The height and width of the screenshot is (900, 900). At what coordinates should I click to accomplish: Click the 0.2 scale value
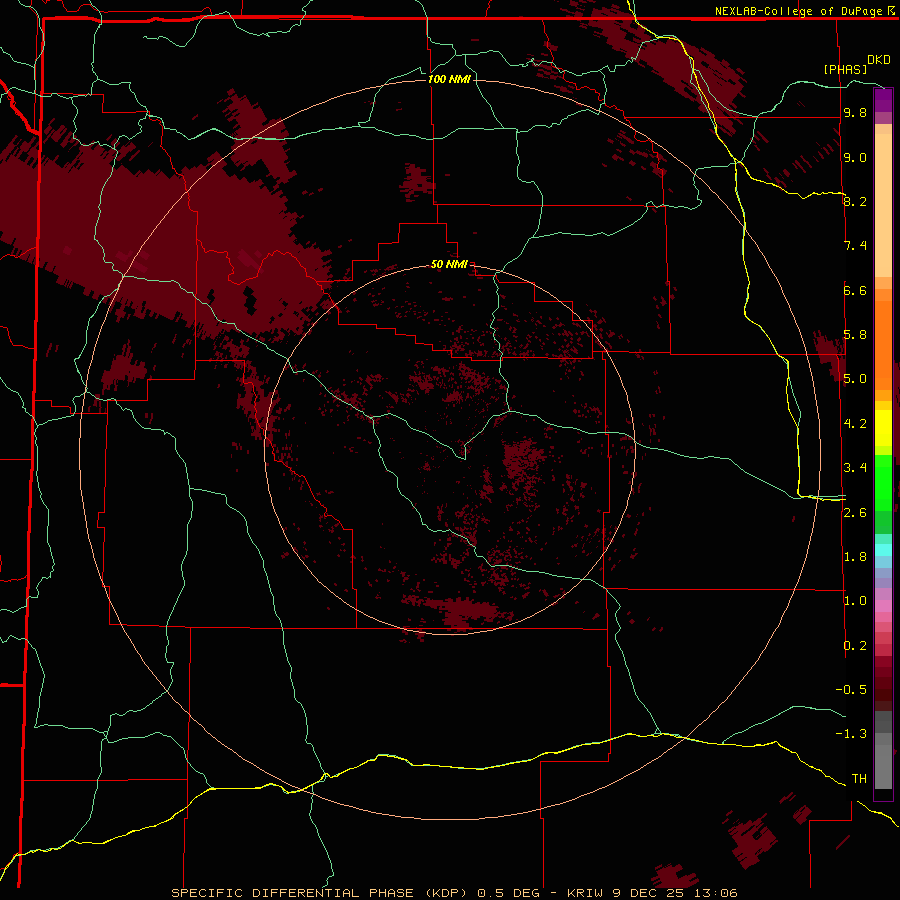(x=855, y=646)
